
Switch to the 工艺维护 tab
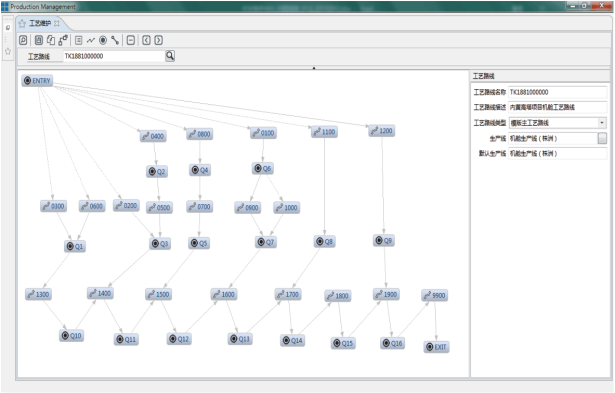40,24
